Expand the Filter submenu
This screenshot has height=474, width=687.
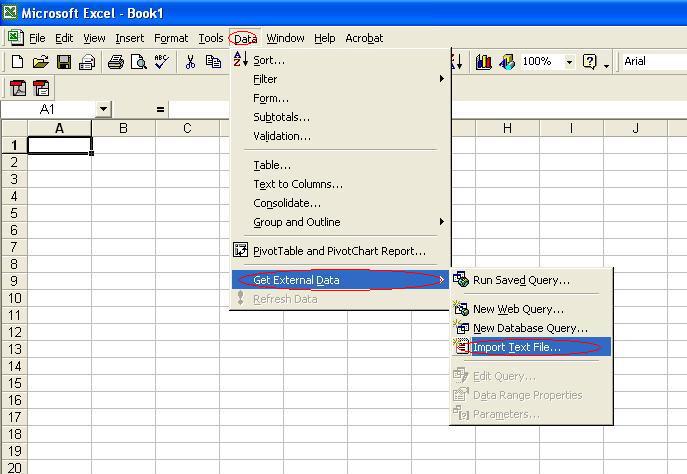(341, 79)
